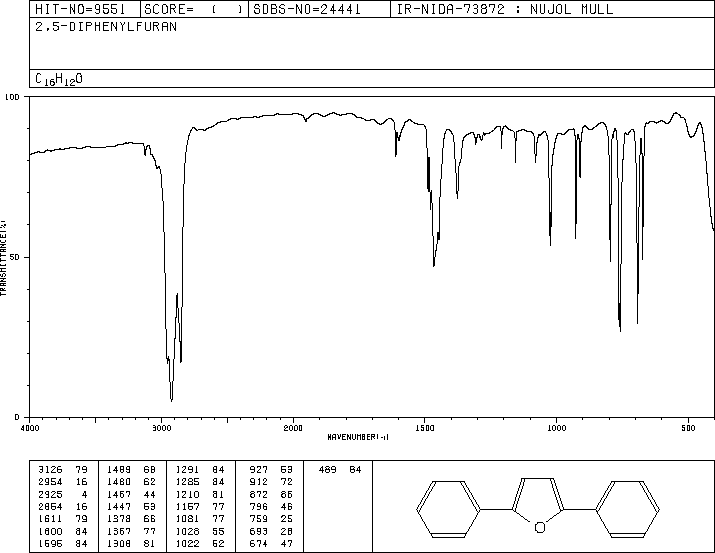Click the 1210 peak entry in table
715x553 pixels.
(200, 494)
